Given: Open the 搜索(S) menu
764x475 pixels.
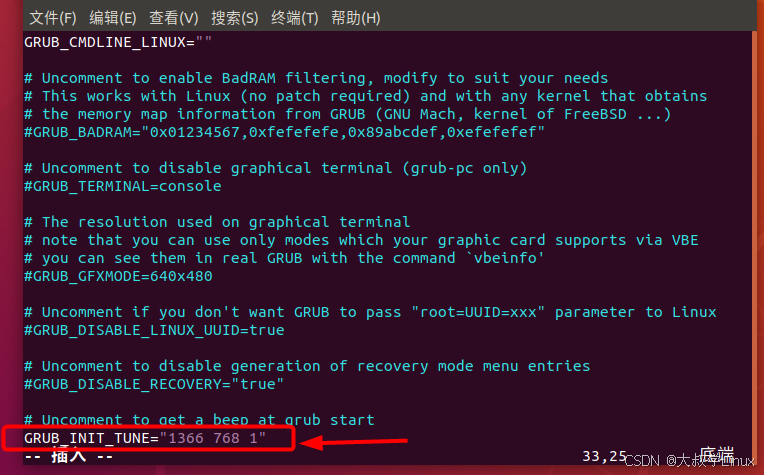Looking at the screenshot, I should pos(234,18).
